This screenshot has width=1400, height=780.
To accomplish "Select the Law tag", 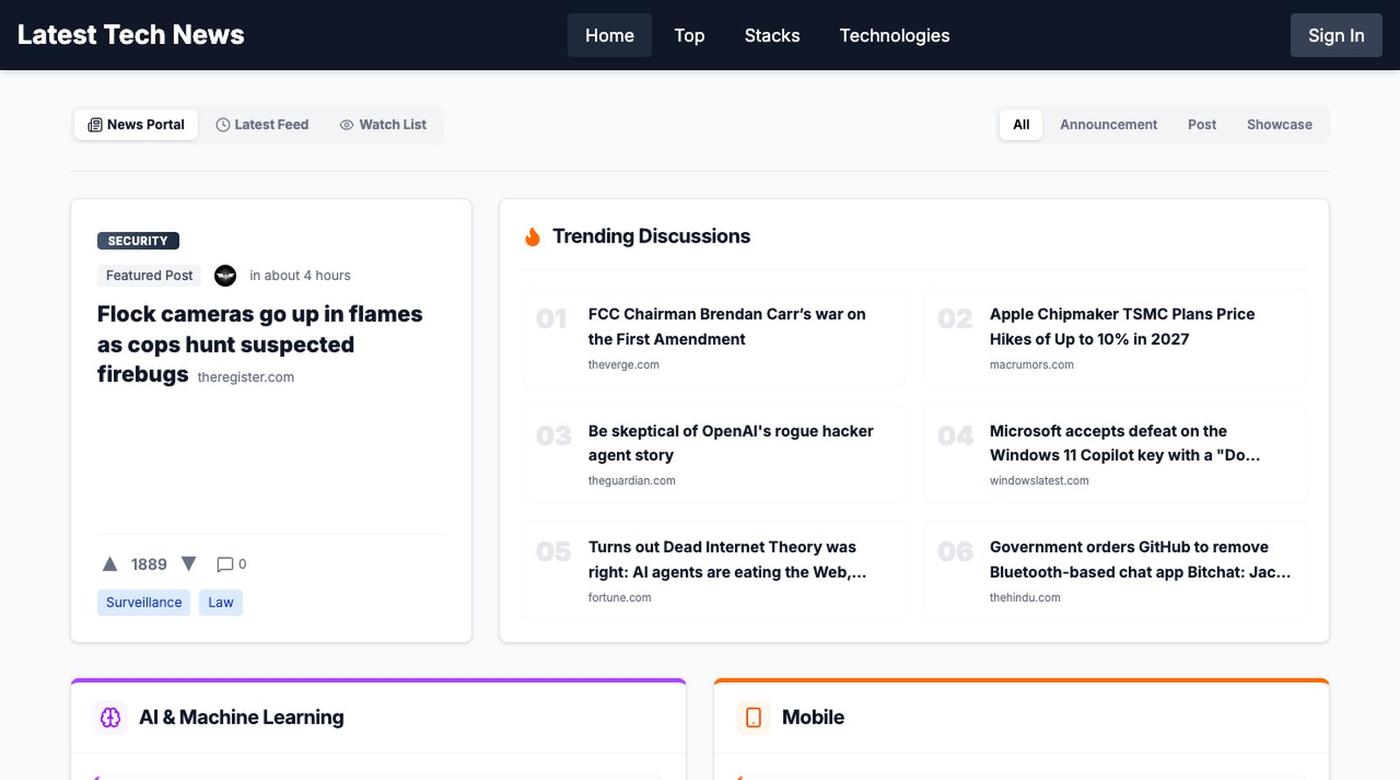I will pos(221,602).
